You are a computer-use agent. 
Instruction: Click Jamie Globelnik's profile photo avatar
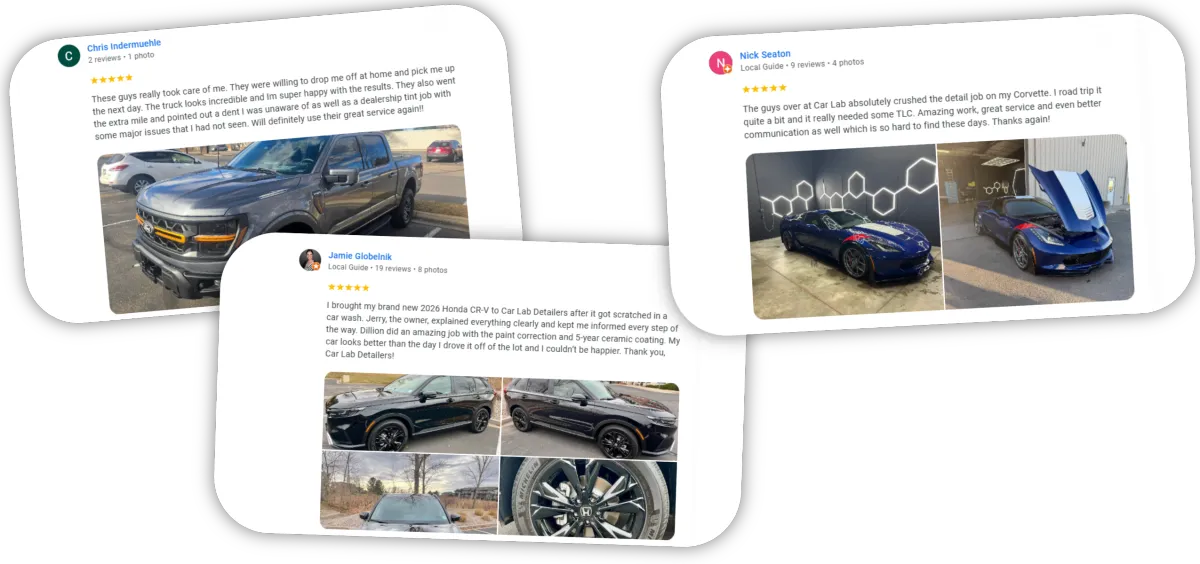tap(310, 260)
